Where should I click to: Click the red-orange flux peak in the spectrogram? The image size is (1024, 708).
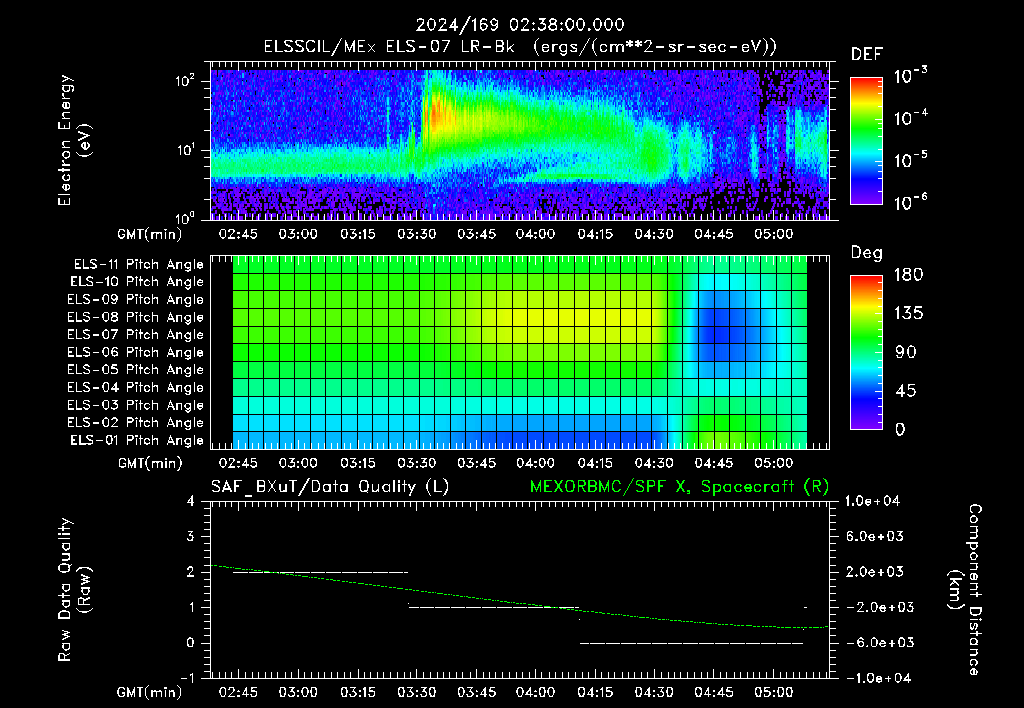click(x=435, y=112)
